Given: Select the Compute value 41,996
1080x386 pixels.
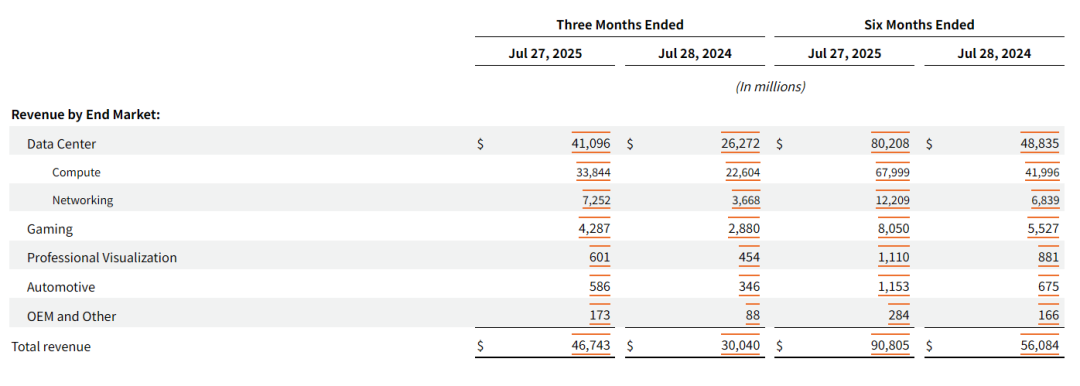Looking at the screenshot, I should (1042, 172).
